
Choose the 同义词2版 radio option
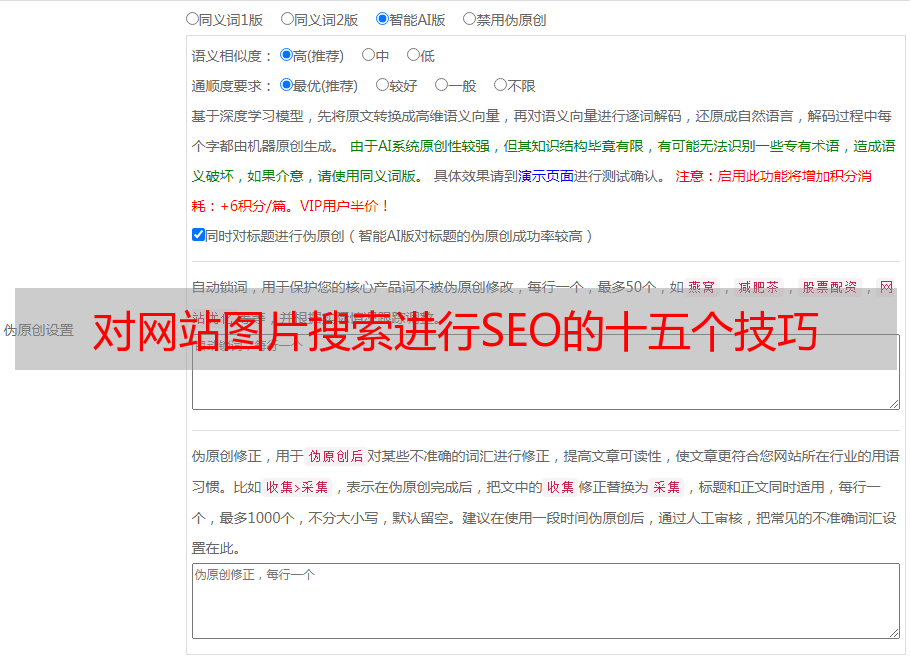(x=288, y=19)
